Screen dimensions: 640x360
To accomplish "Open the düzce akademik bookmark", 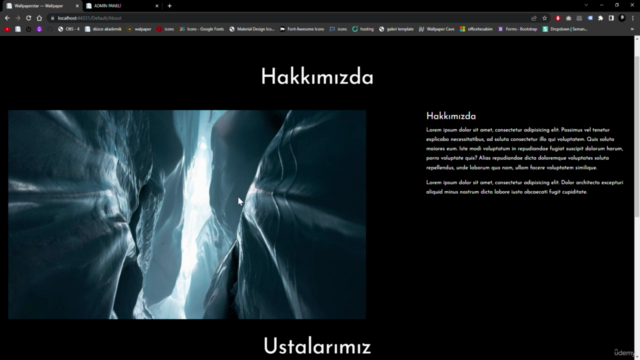I will [103, 29].
